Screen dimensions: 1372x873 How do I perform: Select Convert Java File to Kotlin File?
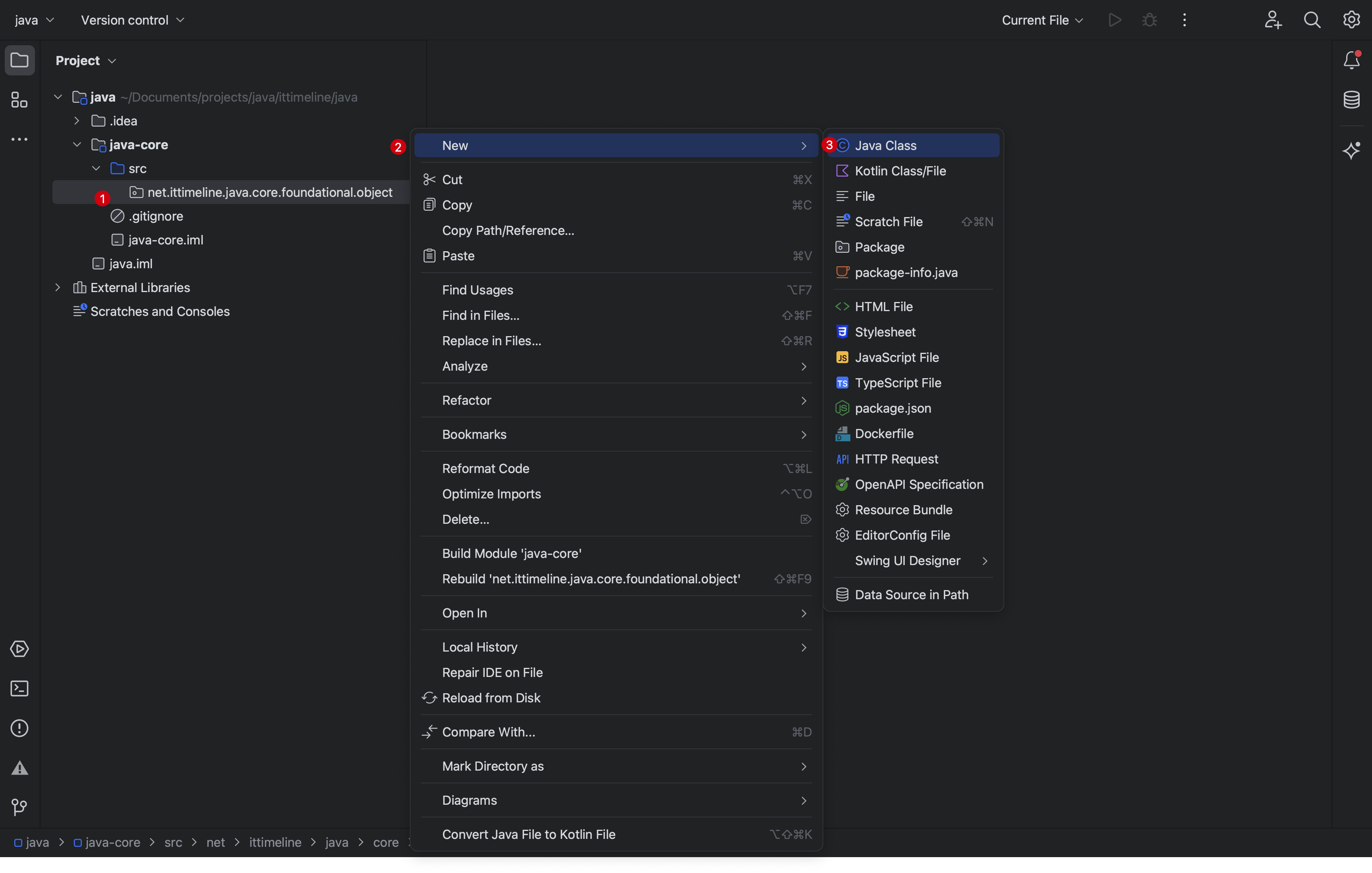(x=617, y=834)
